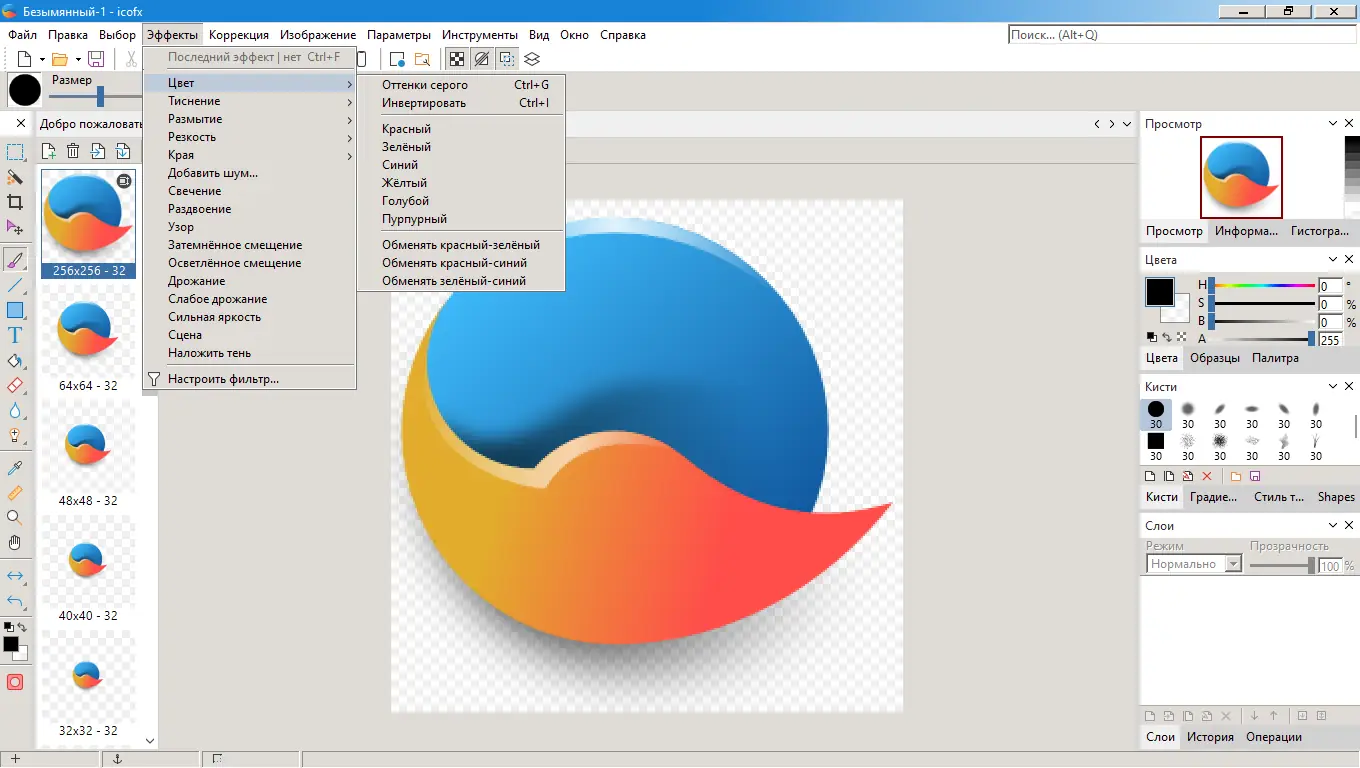1360x768 pixels.
Task: Select the rectangle shape tool
Action: [15, 310]
